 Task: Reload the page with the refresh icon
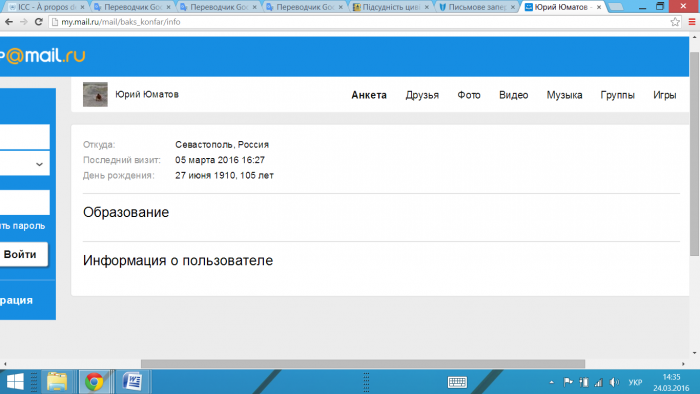point(38,22)
